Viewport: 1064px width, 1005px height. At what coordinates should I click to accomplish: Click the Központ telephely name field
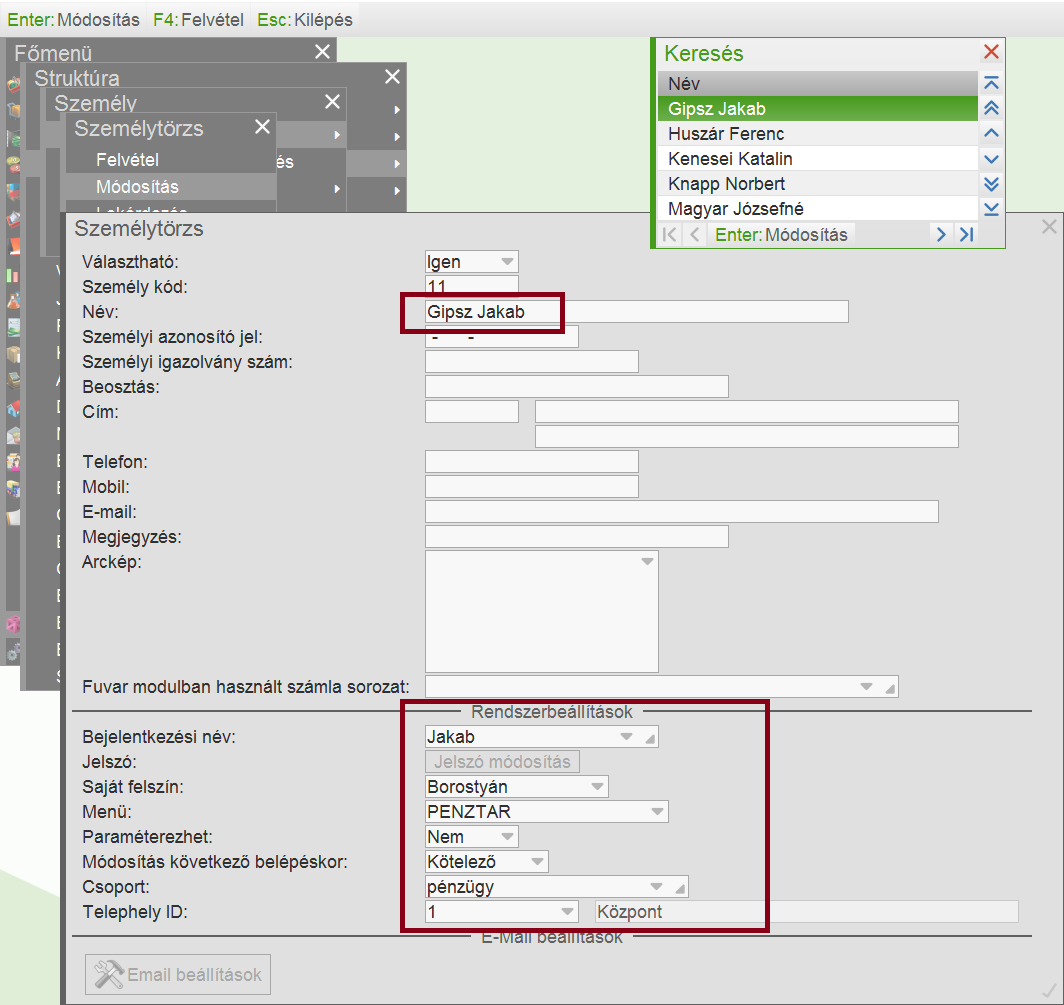[806, 912]
